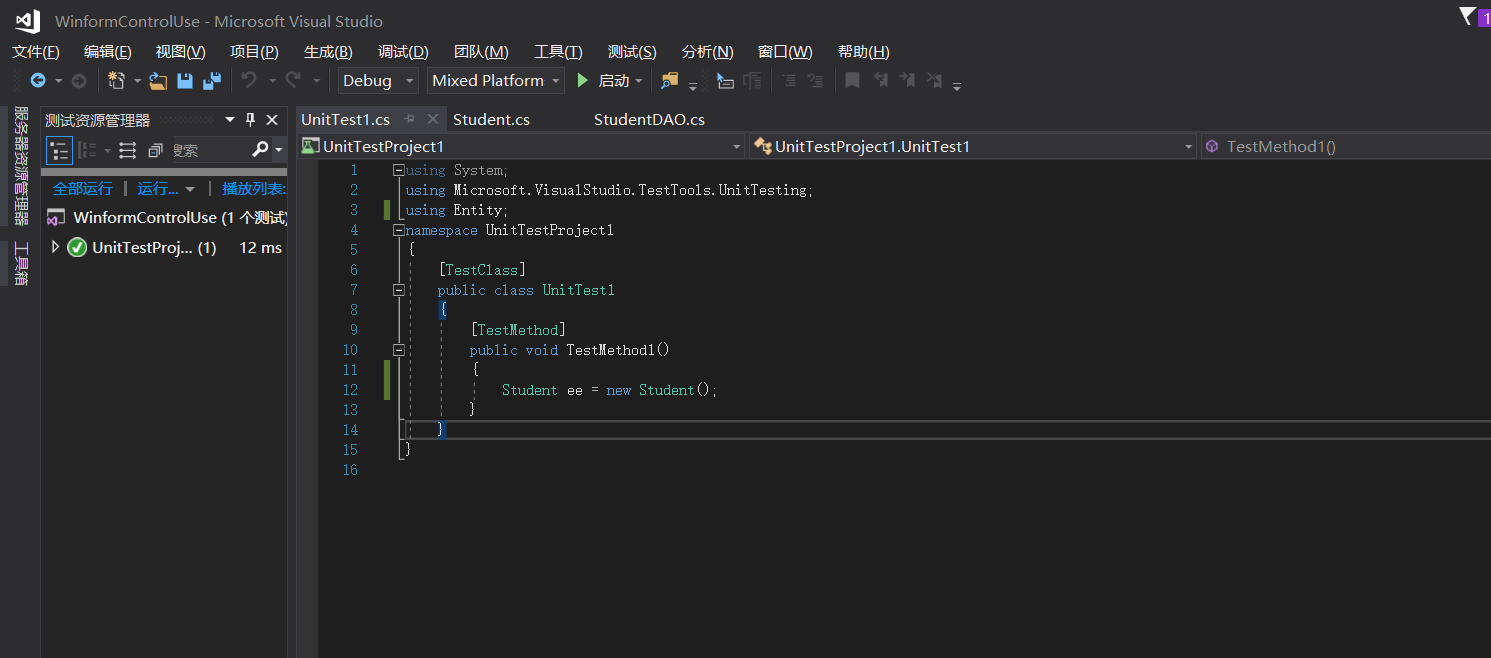Click the Save floppy disk icon
1491x658 pixels.
[x=185, y=81]
